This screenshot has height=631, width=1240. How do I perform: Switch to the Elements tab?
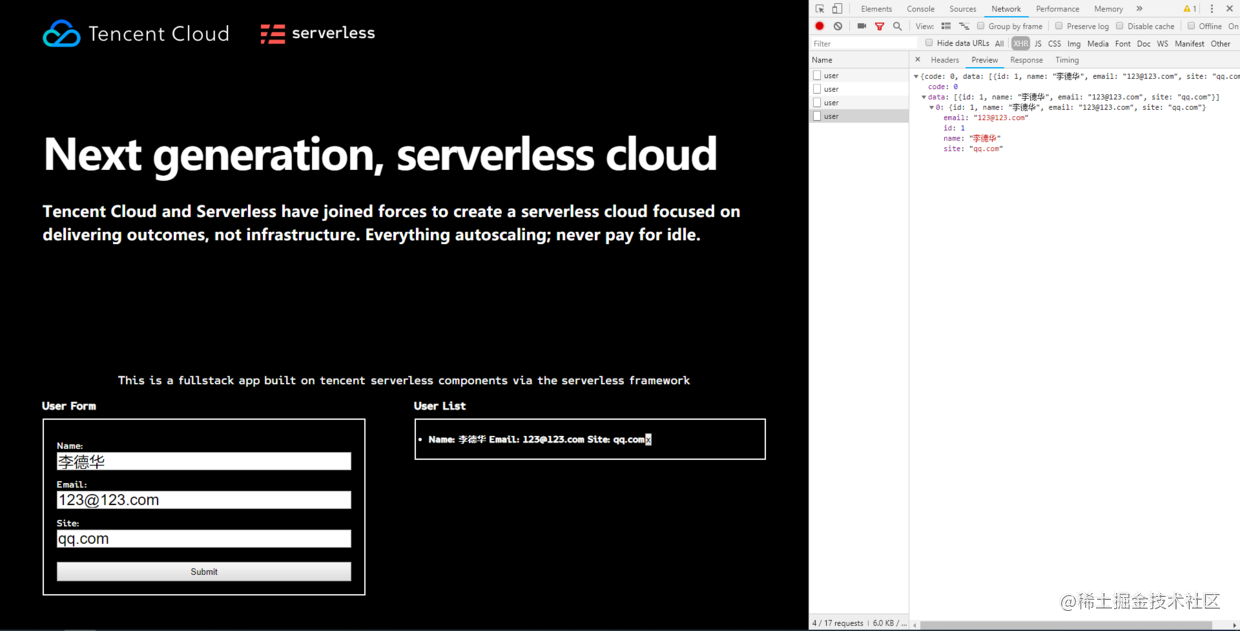click(876, 9)
